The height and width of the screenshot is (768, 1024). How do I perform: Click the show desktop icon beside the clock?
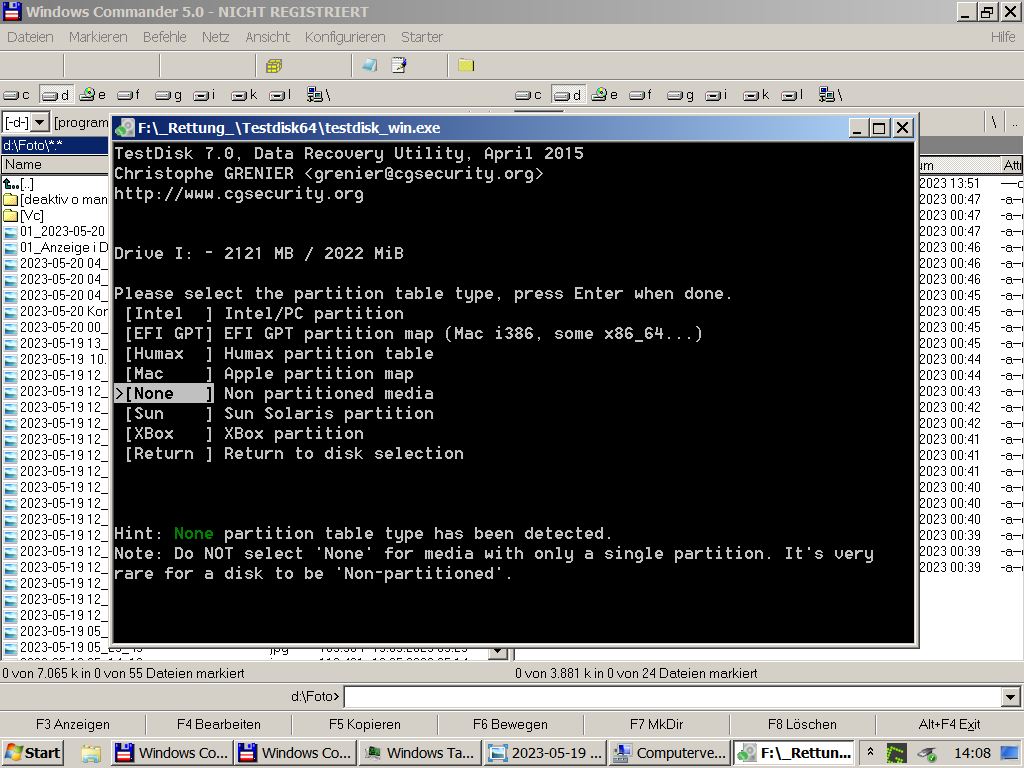pyautogui.click(x=1009, y=753)
